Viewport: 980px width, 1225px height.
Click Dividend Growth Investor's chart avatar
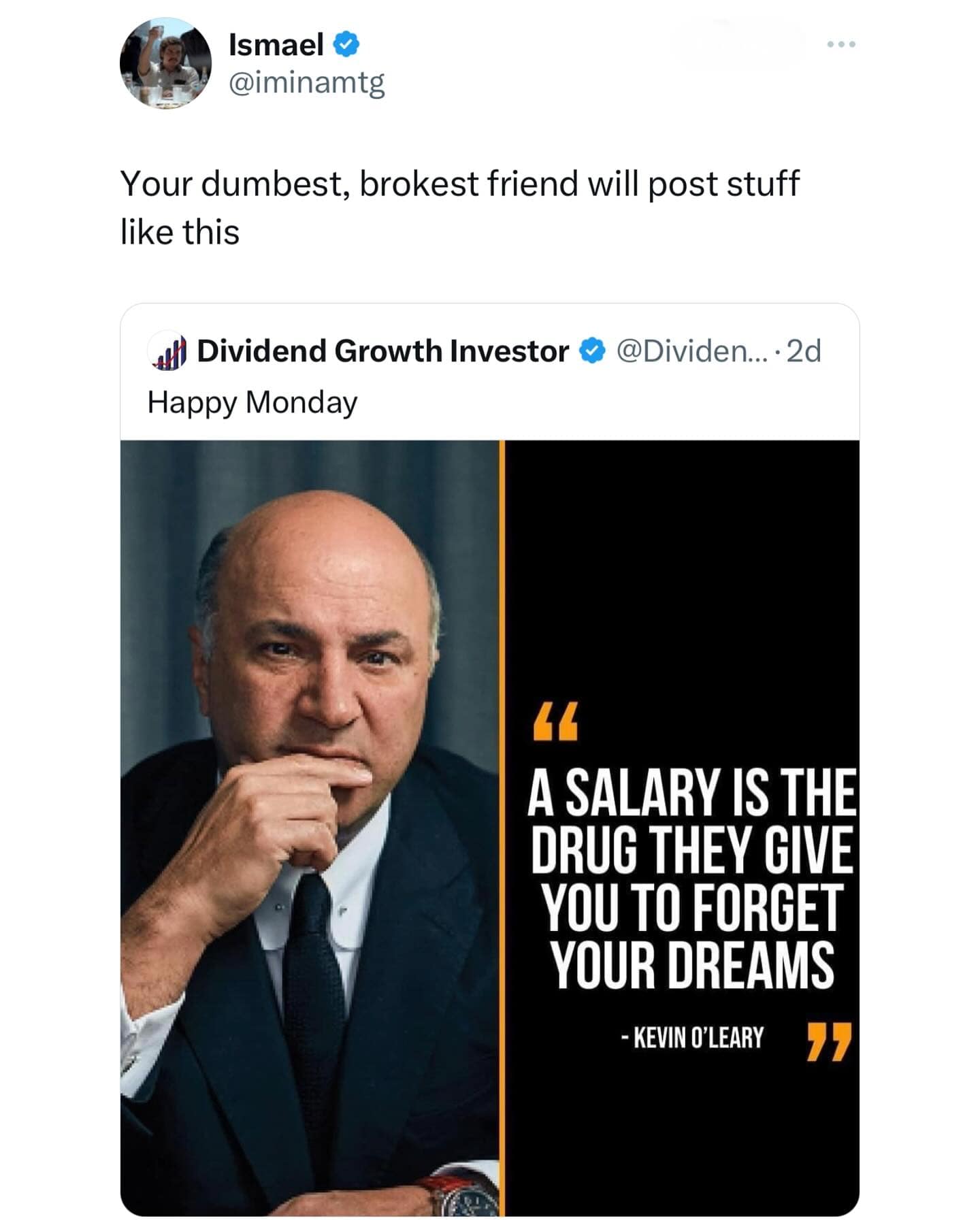(167, 352)
